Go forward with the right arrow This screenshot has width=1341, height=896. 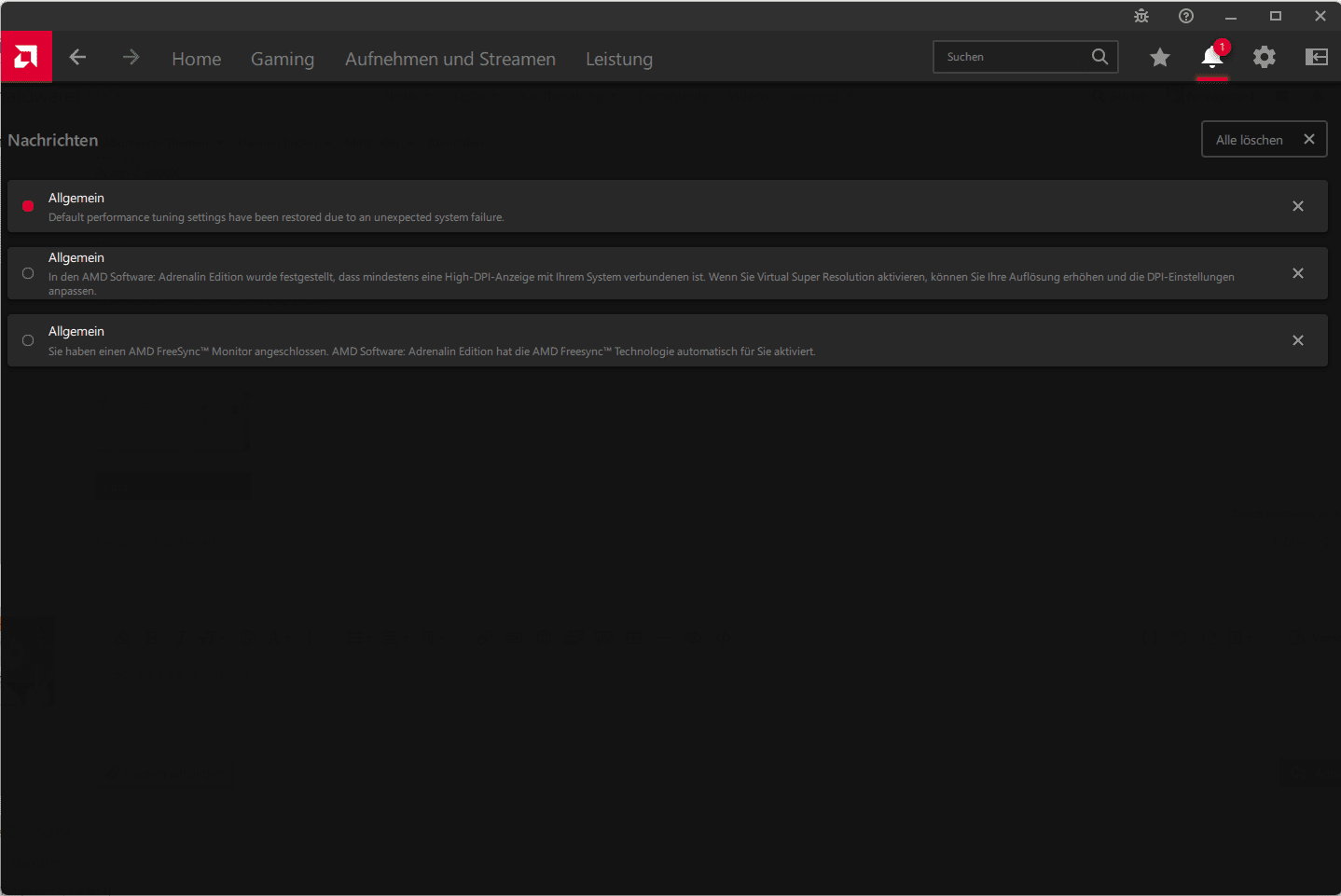click(x=131, y=57)
